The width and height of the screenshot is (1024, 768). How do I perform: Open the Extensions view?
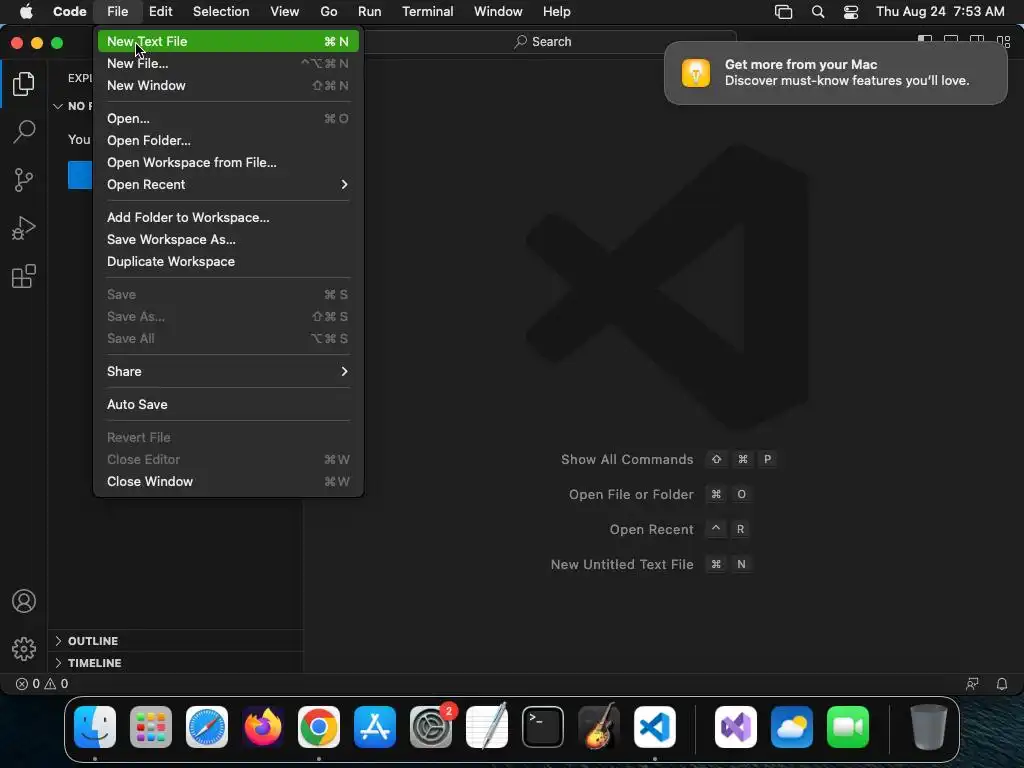(24, 276)
